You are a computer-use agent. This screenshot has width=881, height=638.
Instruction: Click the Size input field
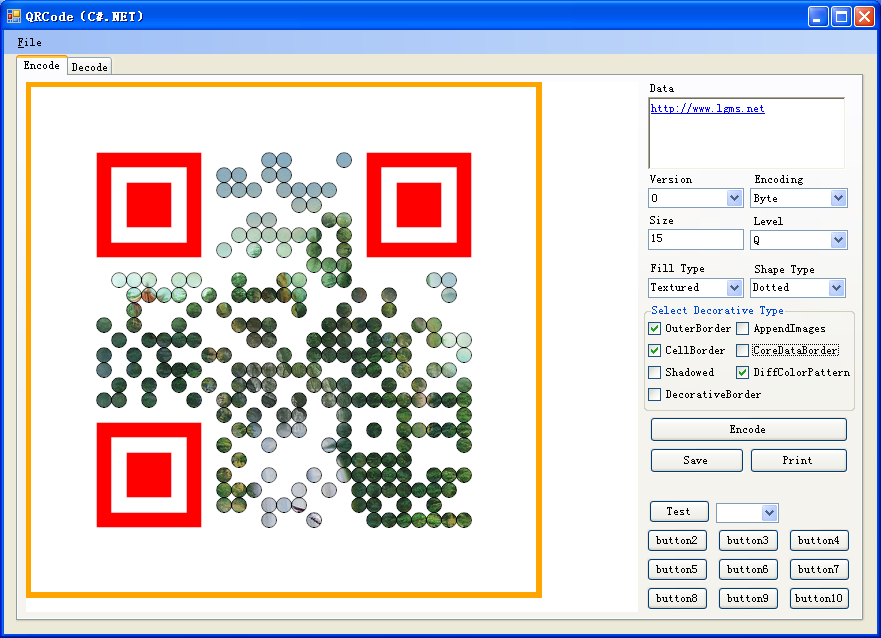695,239
